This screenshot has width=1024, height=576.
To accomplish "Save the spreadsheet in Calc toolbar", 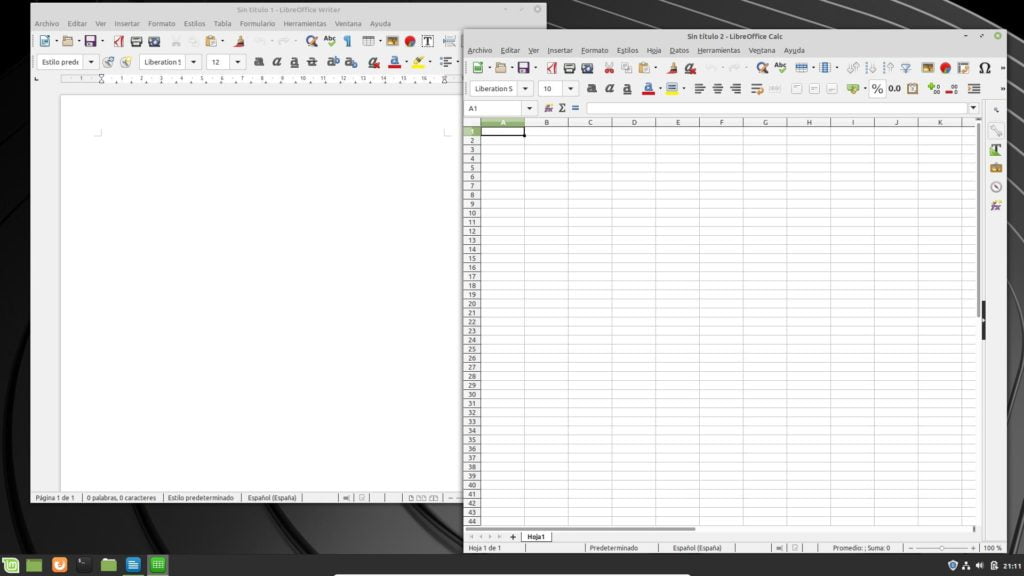I will pos(523,68).
